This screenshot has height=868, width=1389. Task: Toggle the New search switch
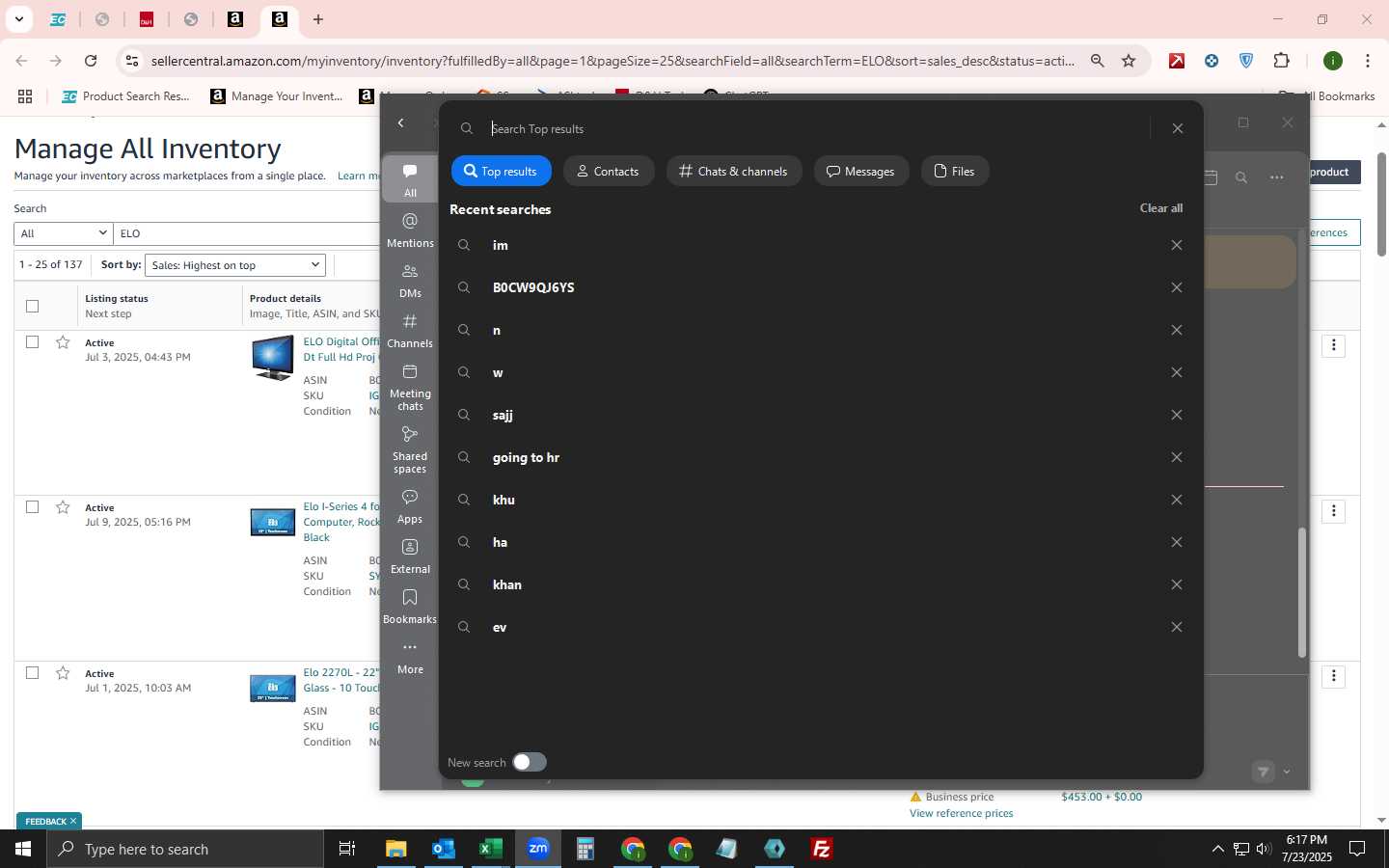(x=529, y=762)
